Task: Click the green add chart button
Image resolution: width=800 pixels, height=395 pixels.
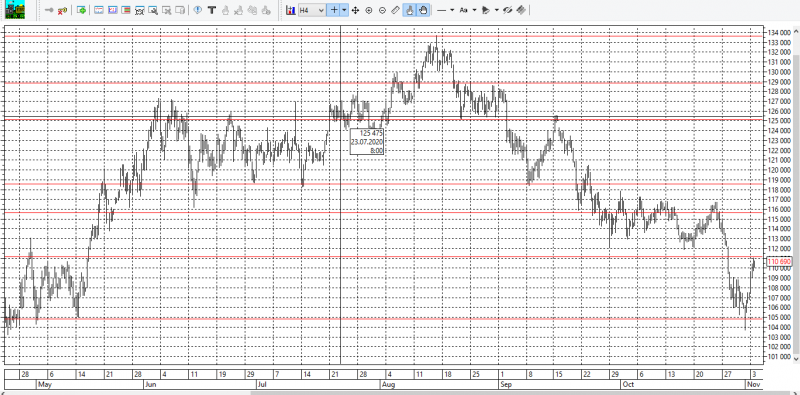Action: click(x=81, y=10)
